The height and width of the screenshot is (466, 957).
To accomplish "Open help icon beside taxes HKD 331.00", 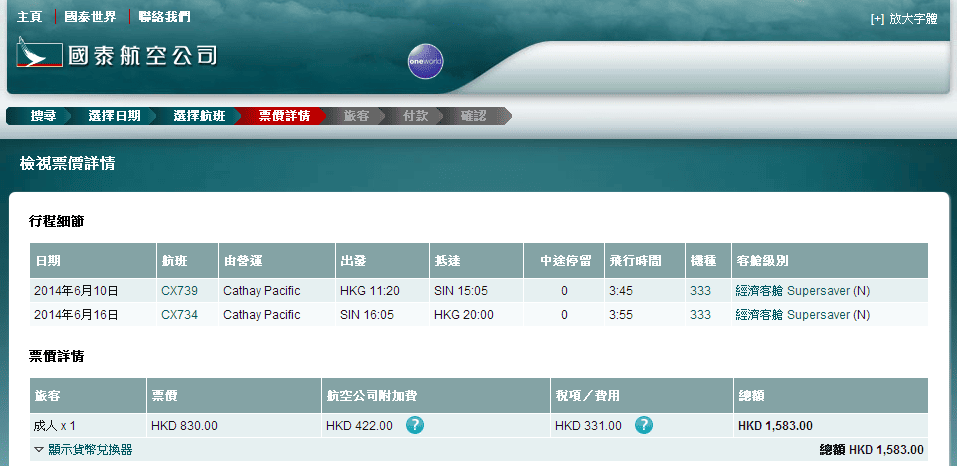I will click(x=643, y=425).
